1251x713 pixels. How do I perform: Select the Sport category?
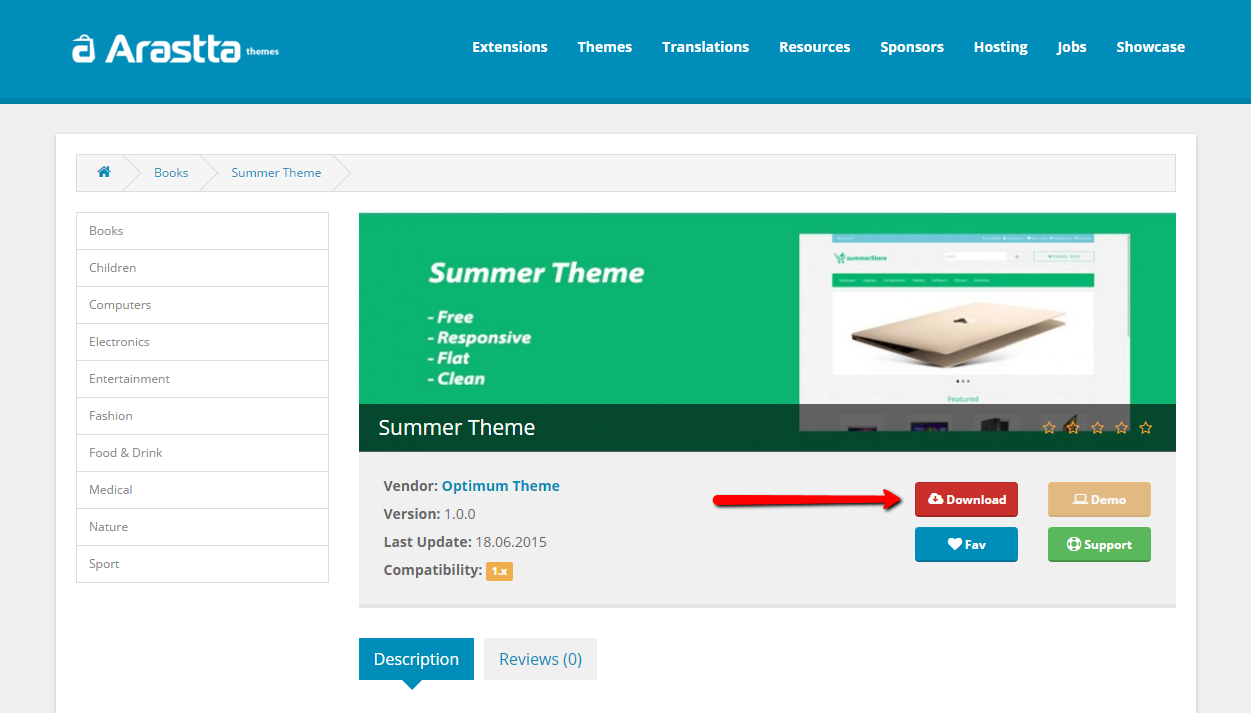202,564
